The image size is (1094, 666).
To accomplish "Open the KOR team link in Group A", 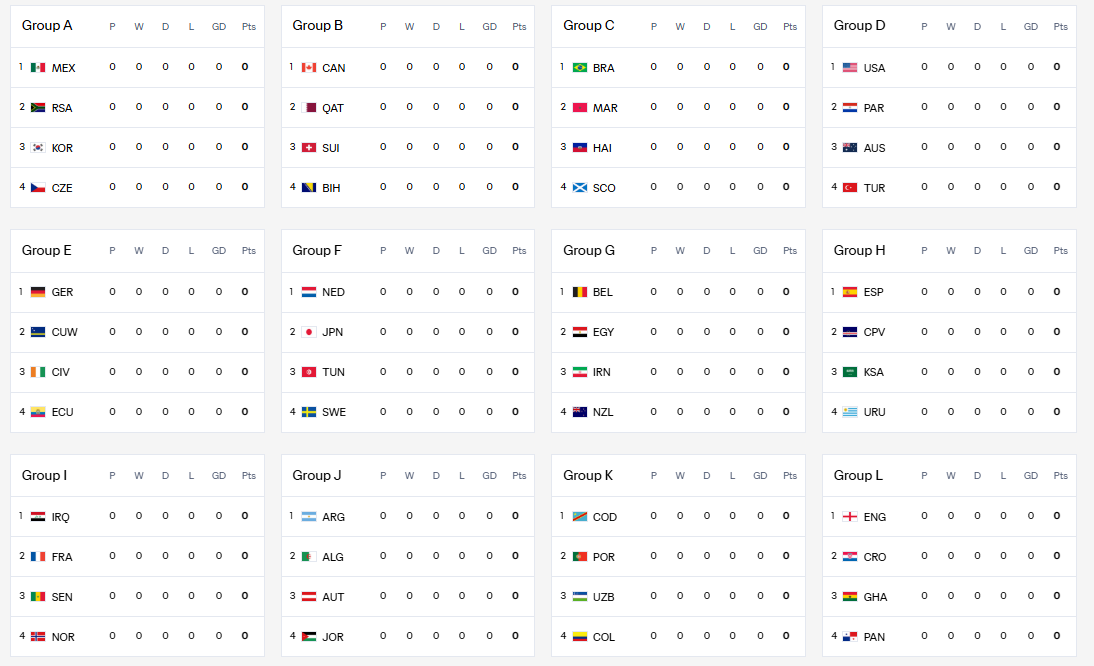I will point(62,148).
